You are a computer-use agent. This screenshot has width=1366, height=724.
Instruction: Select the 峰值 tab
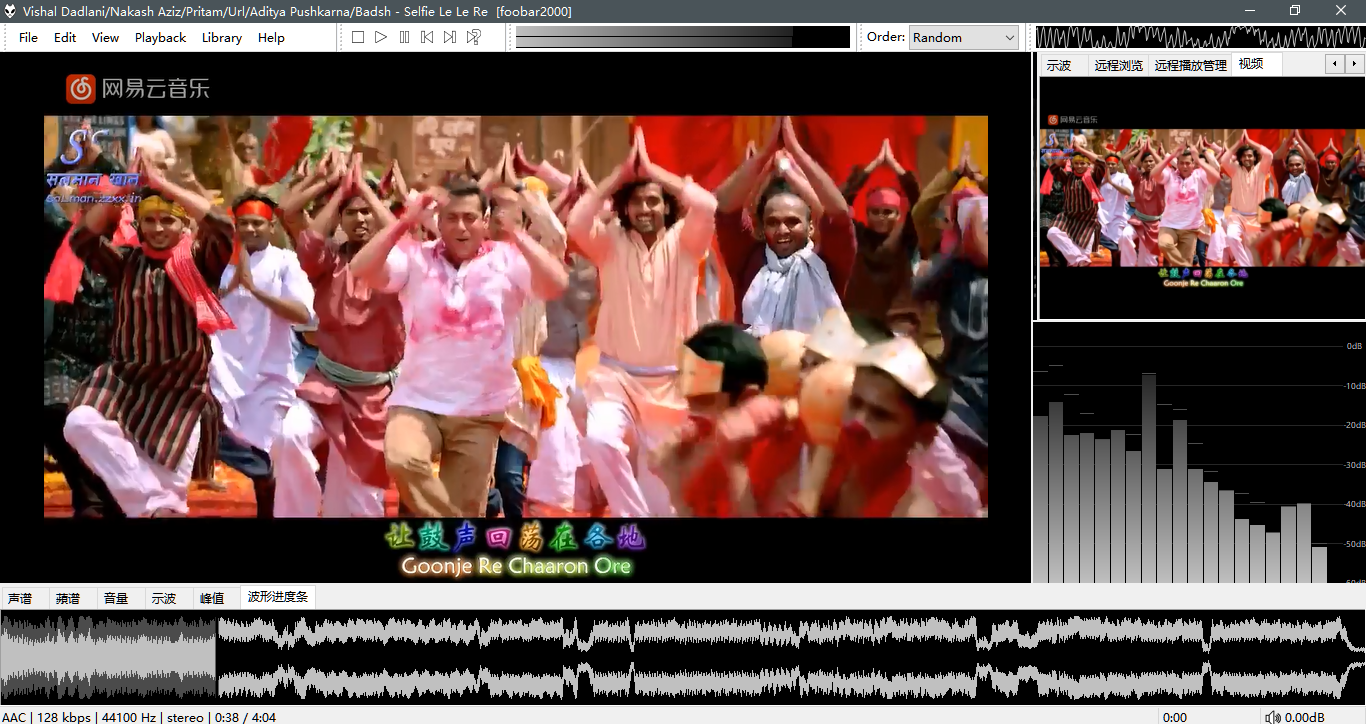(x=212, y=598)
